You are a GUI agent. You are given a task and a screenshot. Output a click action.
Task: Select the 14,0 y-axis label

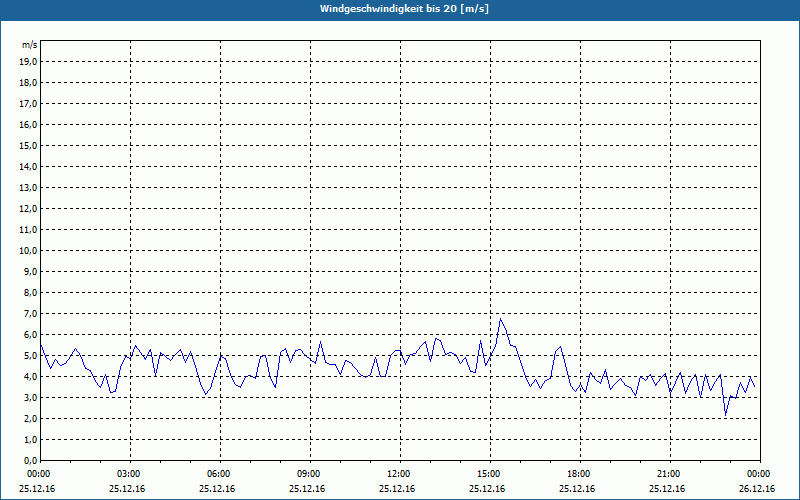click(28, 167)
